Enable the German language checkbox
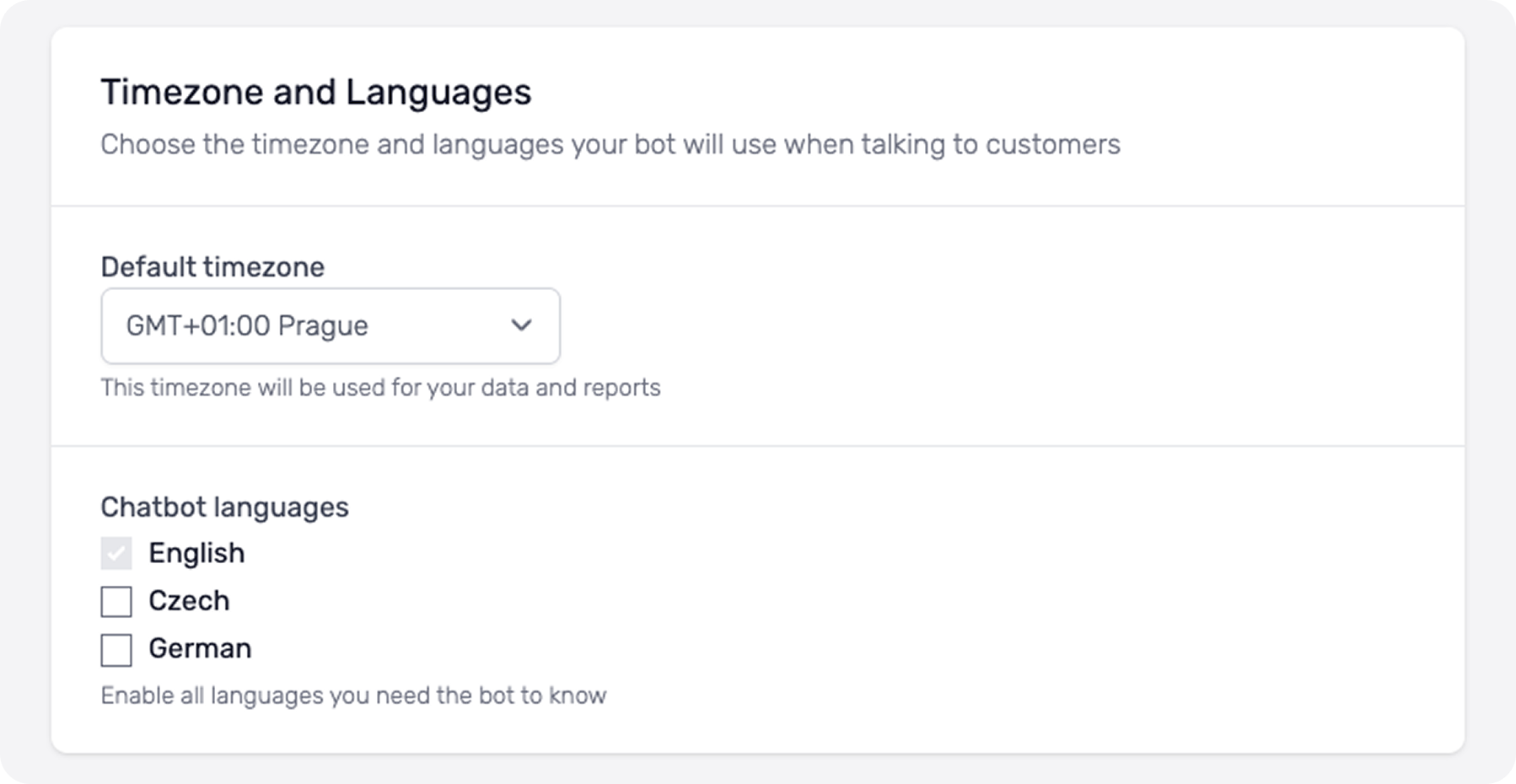The height and width of the screenshot is (784, 1516). tap(116, 649)
